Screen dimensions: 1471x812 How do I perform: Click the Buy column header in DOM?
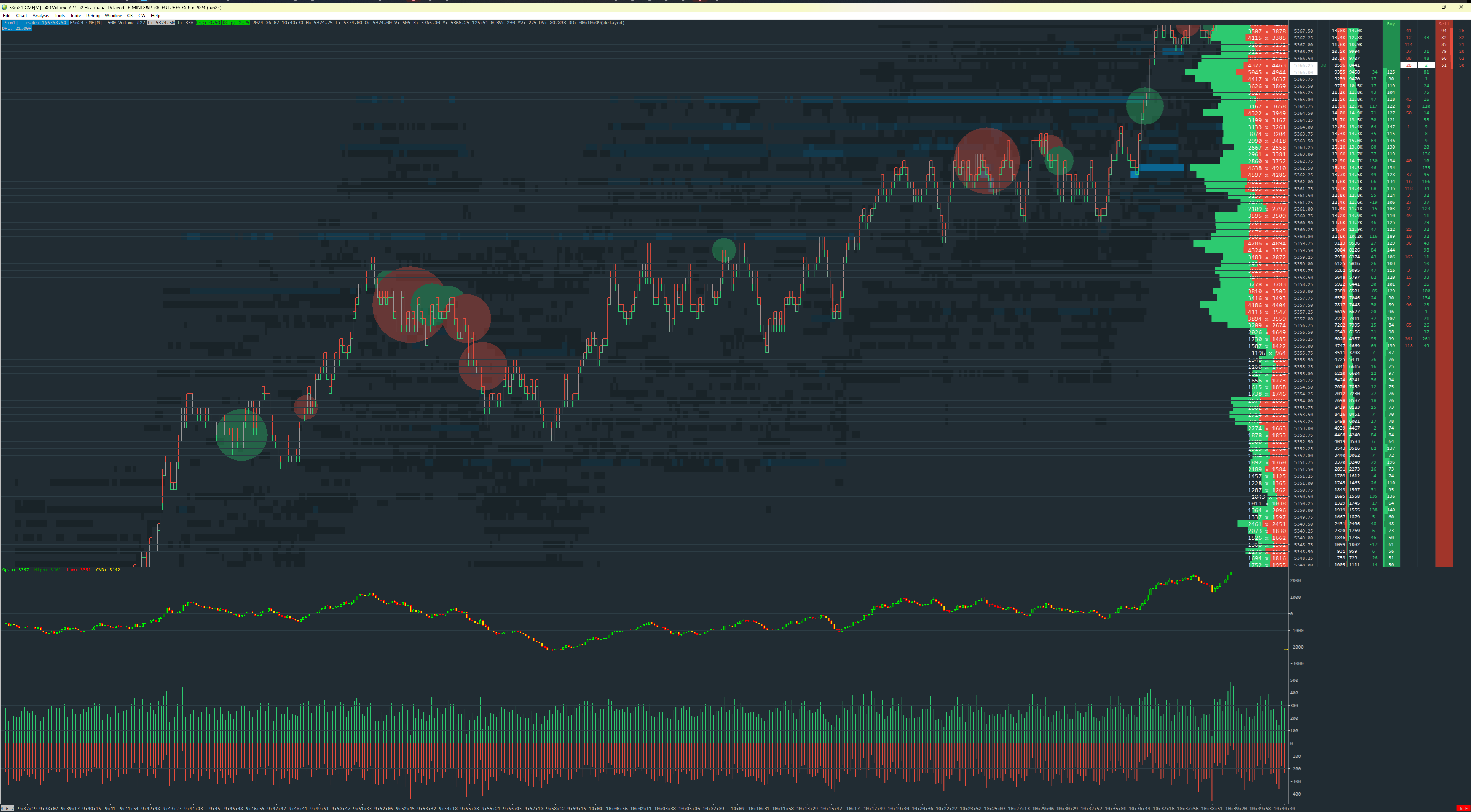(x=1391, y=24)
